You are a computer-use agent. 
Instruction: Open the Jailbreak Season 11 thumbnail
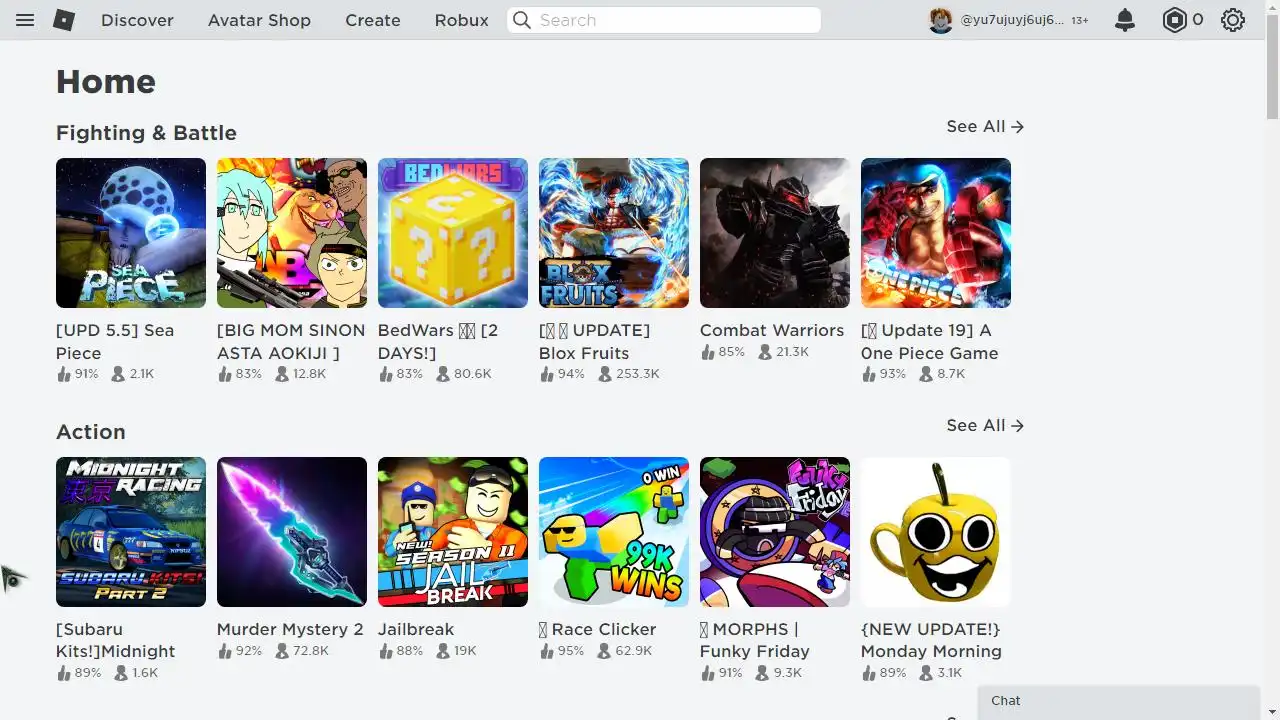pyautogui.click(x=453, y=532)
